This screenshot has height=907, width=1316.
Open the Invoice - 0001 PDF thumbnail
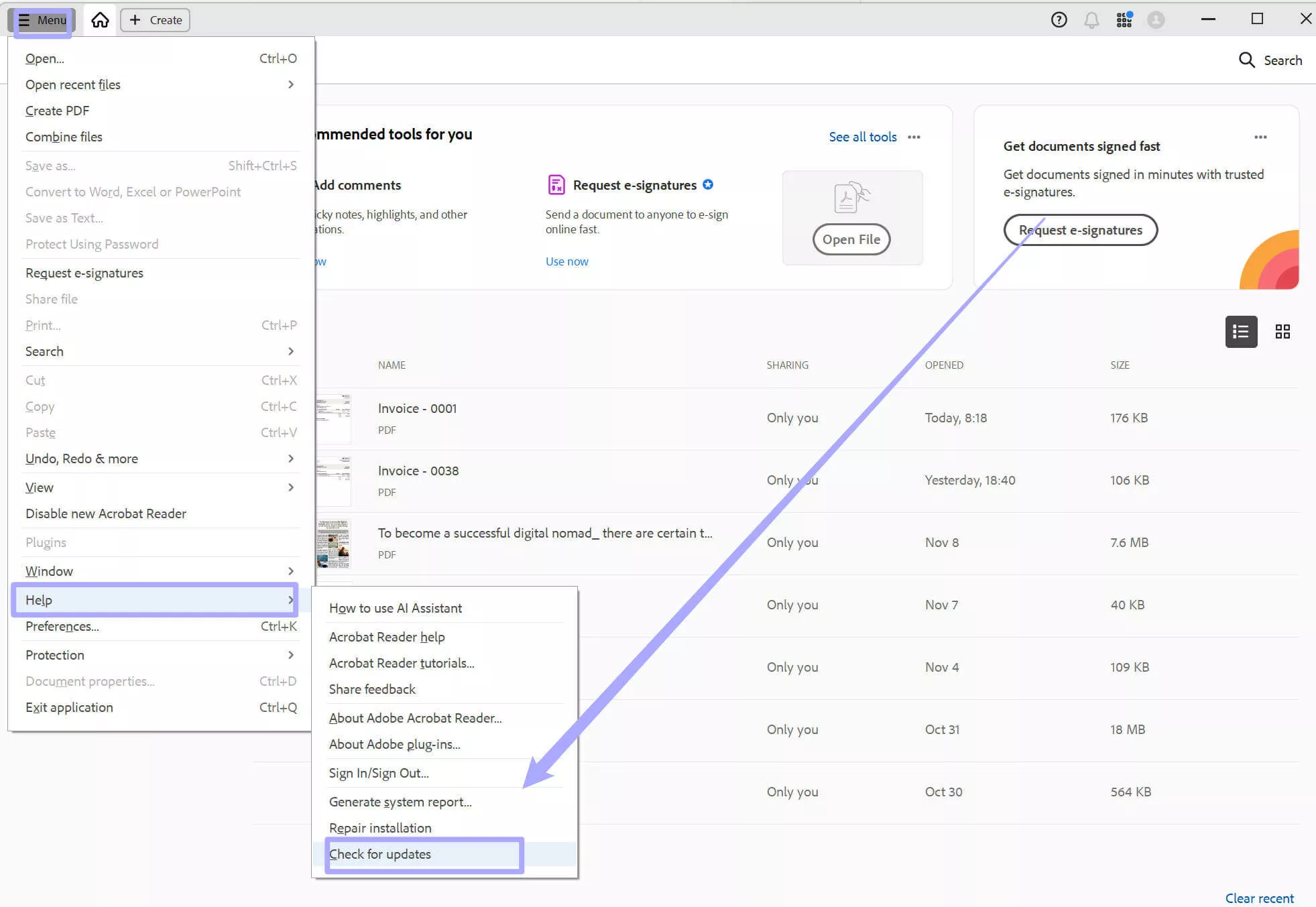click(x=334, y=418)
